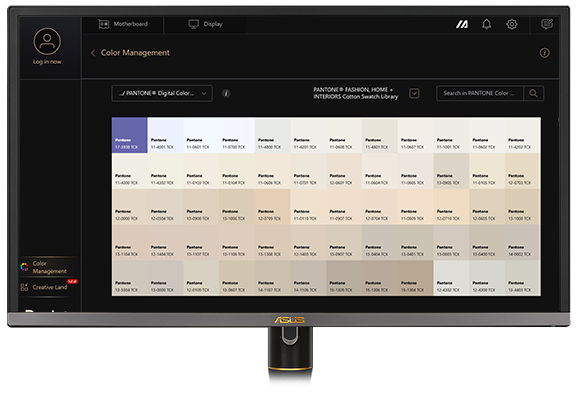Select the Pantone 12-4302 TCX swatch
578x400 pixels.
pyautogui.click(x=451, y=278)
